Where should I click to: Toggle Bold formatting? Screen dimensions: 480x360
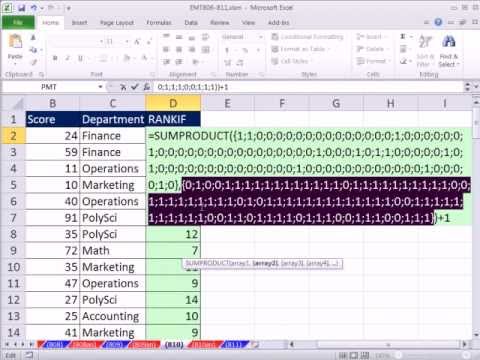(55, 58)
